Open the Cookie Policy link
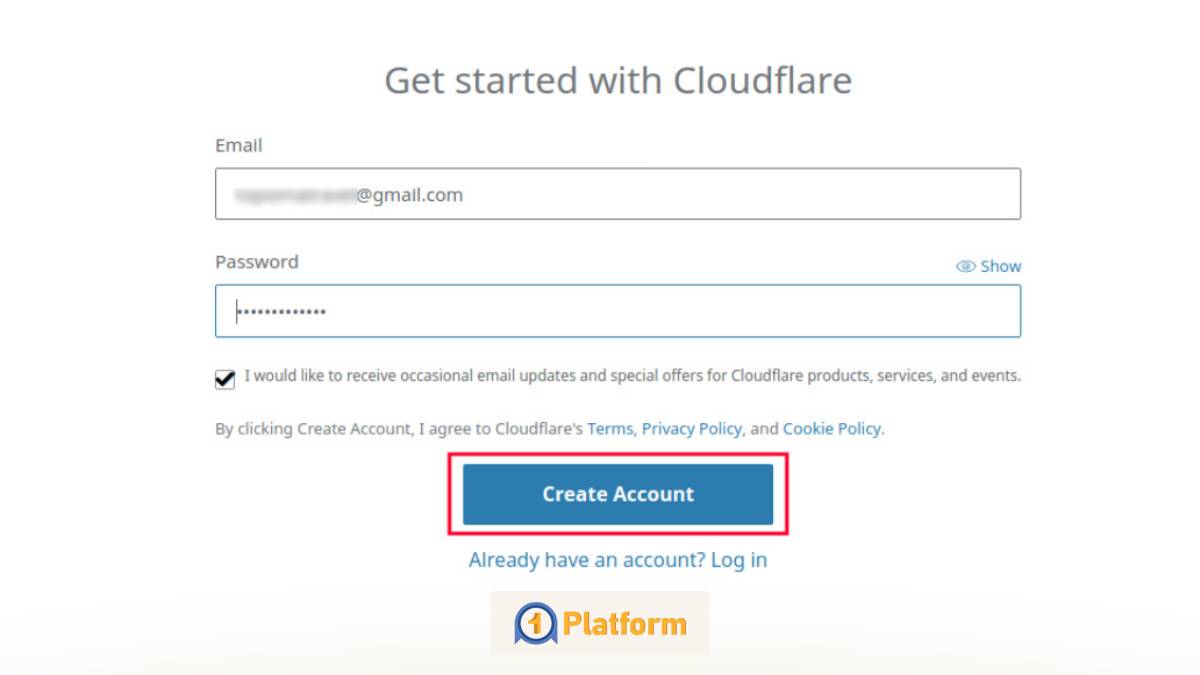 (831, 429)
